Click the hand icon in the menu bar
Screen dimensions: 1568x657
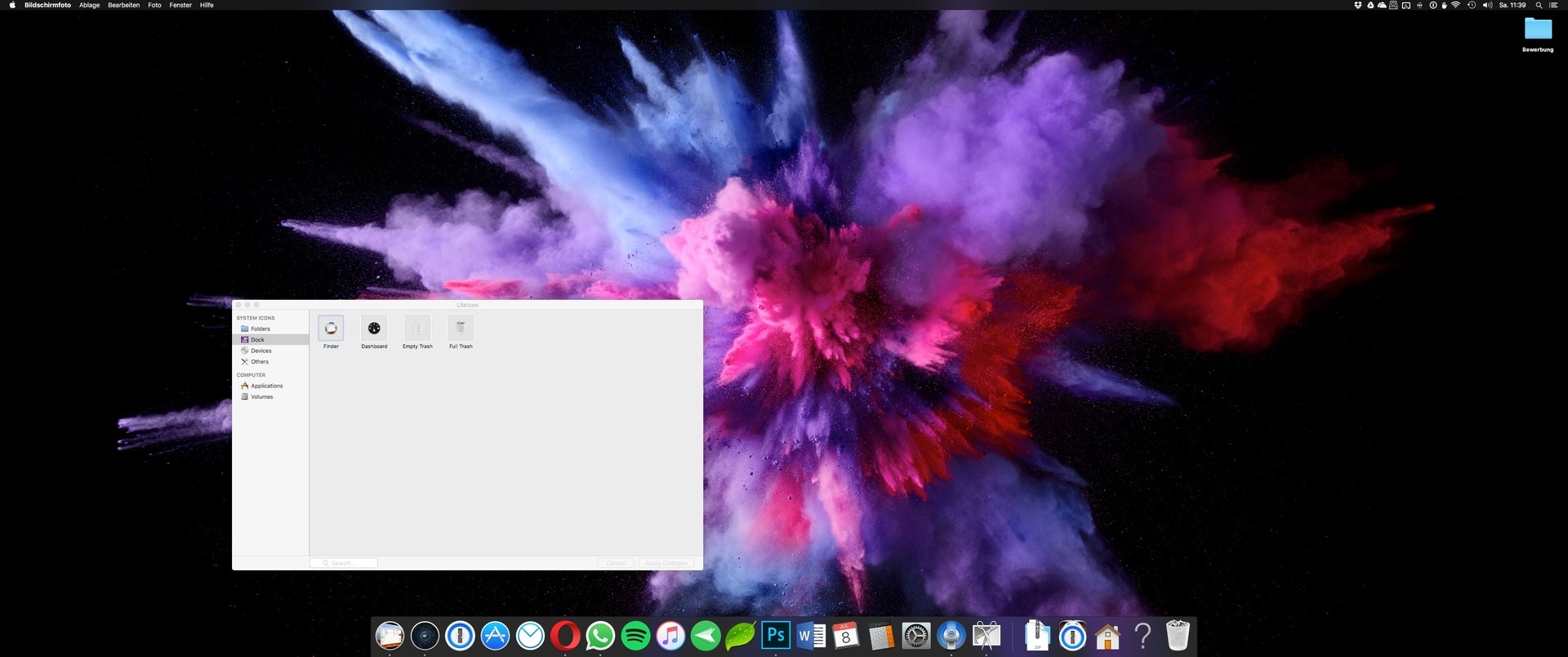pyautogui.click(x=1444, y=5)
